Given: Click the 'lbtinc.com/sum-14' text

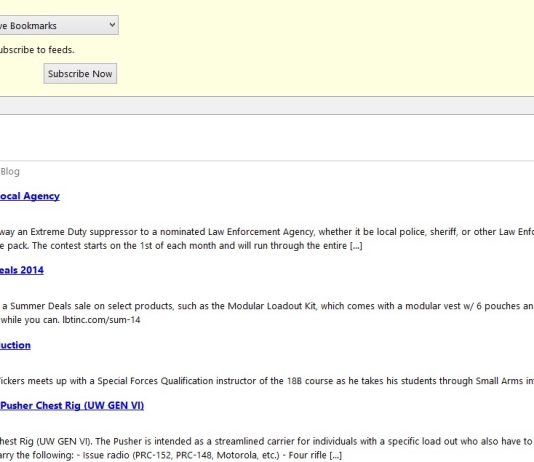Looking at the screenshot, I should tap(101, 320).
